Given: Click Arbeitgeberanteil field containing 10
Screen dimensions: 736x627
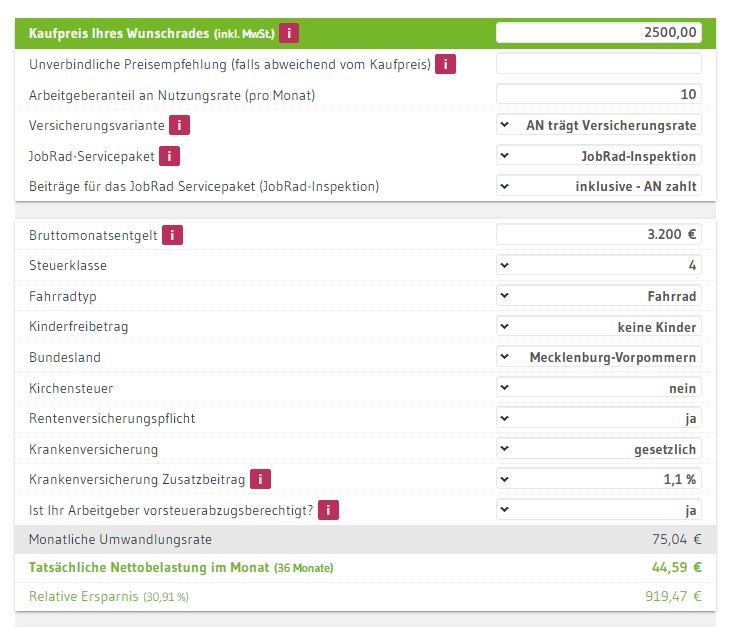Looking at the screenshot, I should point(598,94).
